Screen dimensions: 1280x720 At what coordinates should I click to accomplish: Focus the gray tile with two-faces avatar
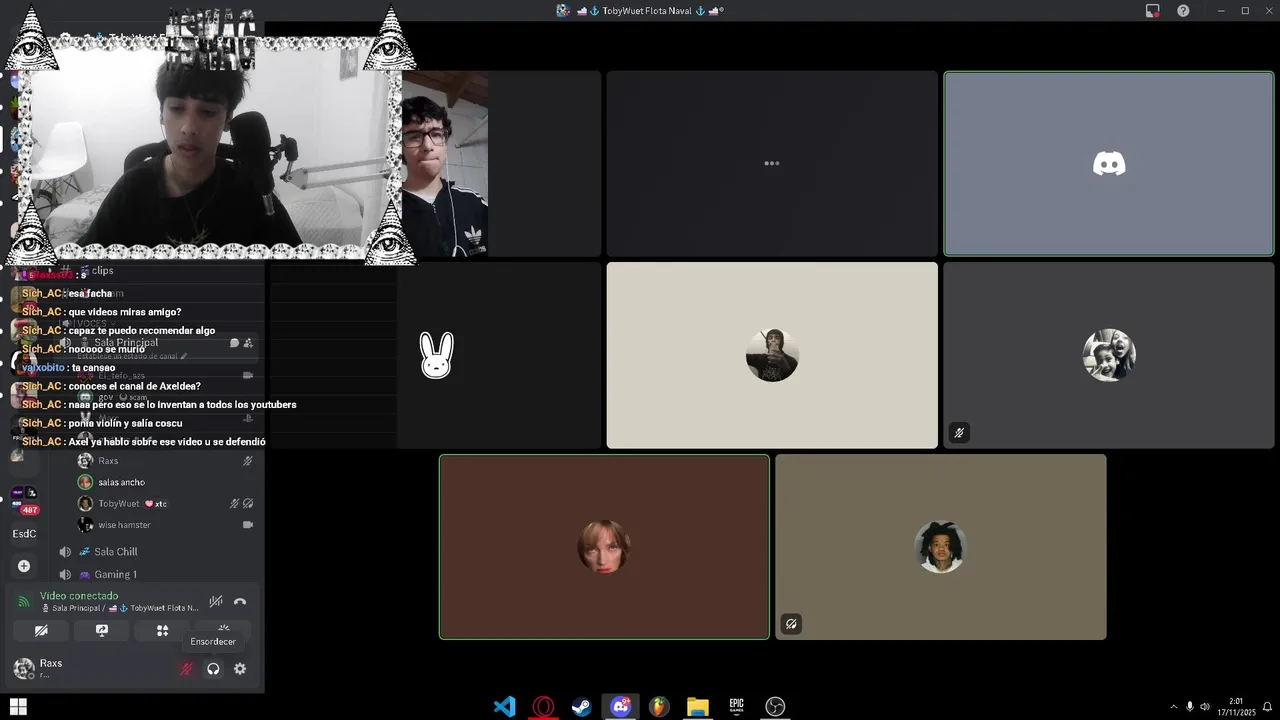[1109, 355]
